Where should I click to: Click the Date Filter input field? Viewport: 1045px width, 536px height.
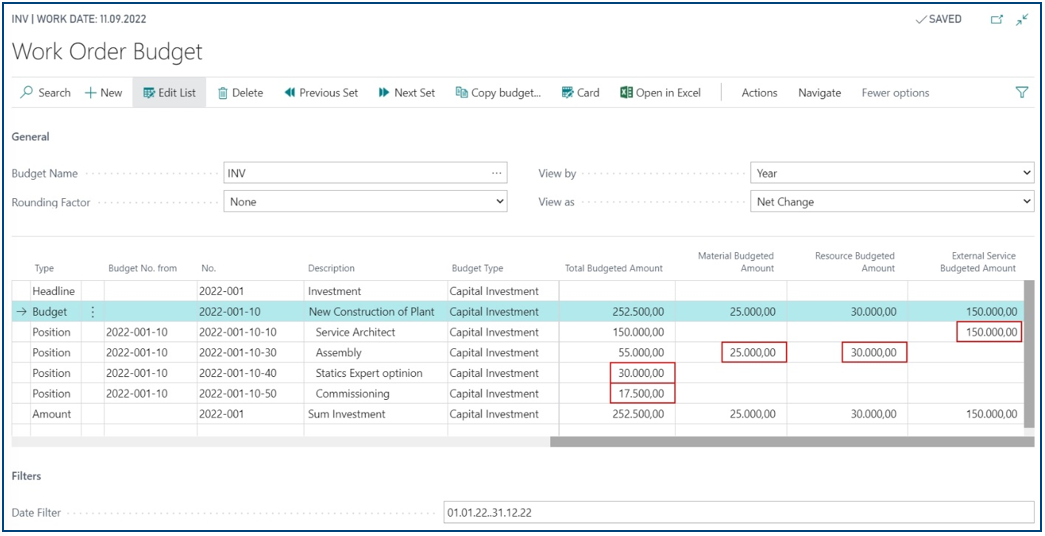pos(739,513)
